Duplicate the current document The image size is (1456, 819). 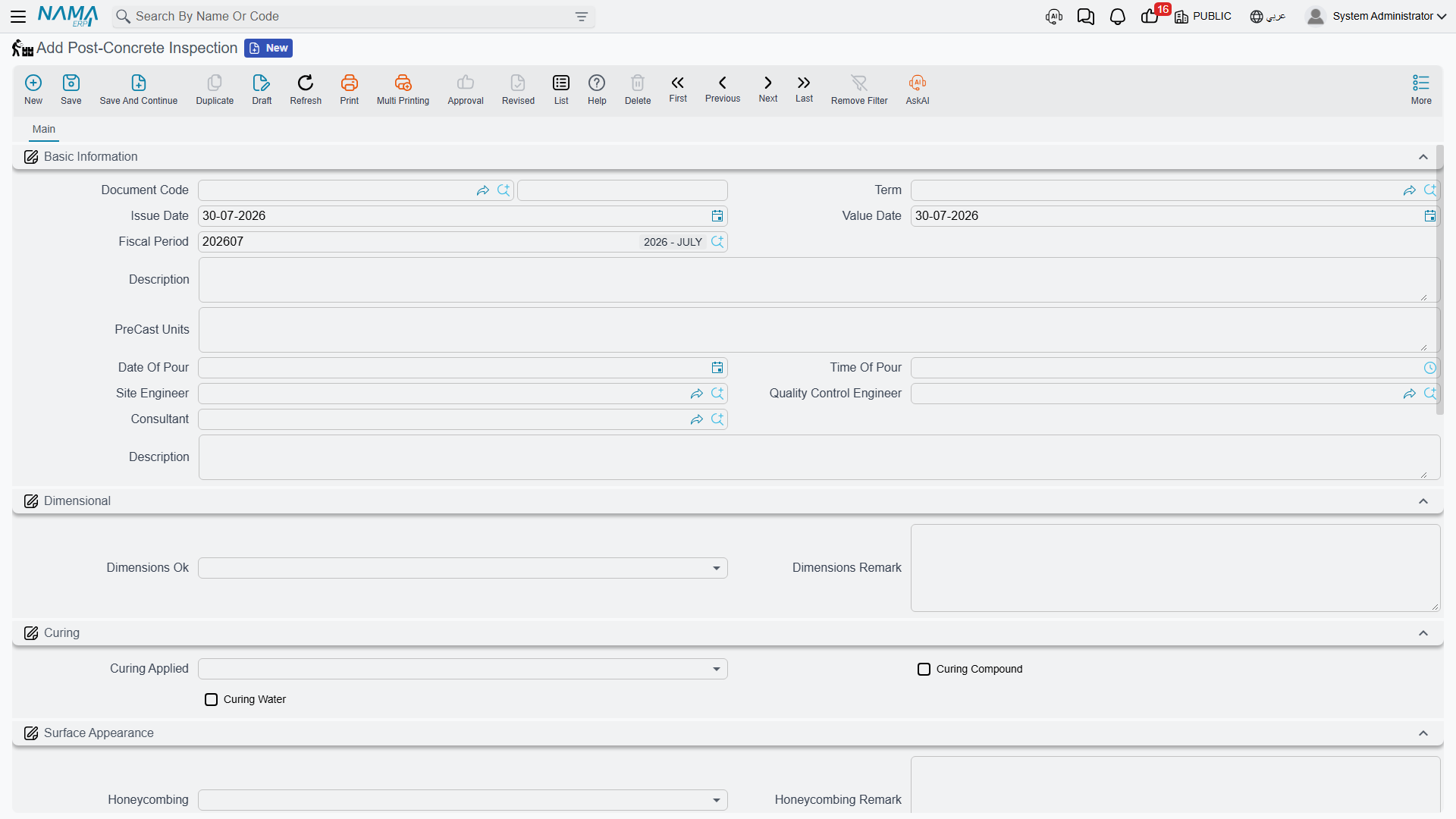pyautogui.click(x=215, y=89)
